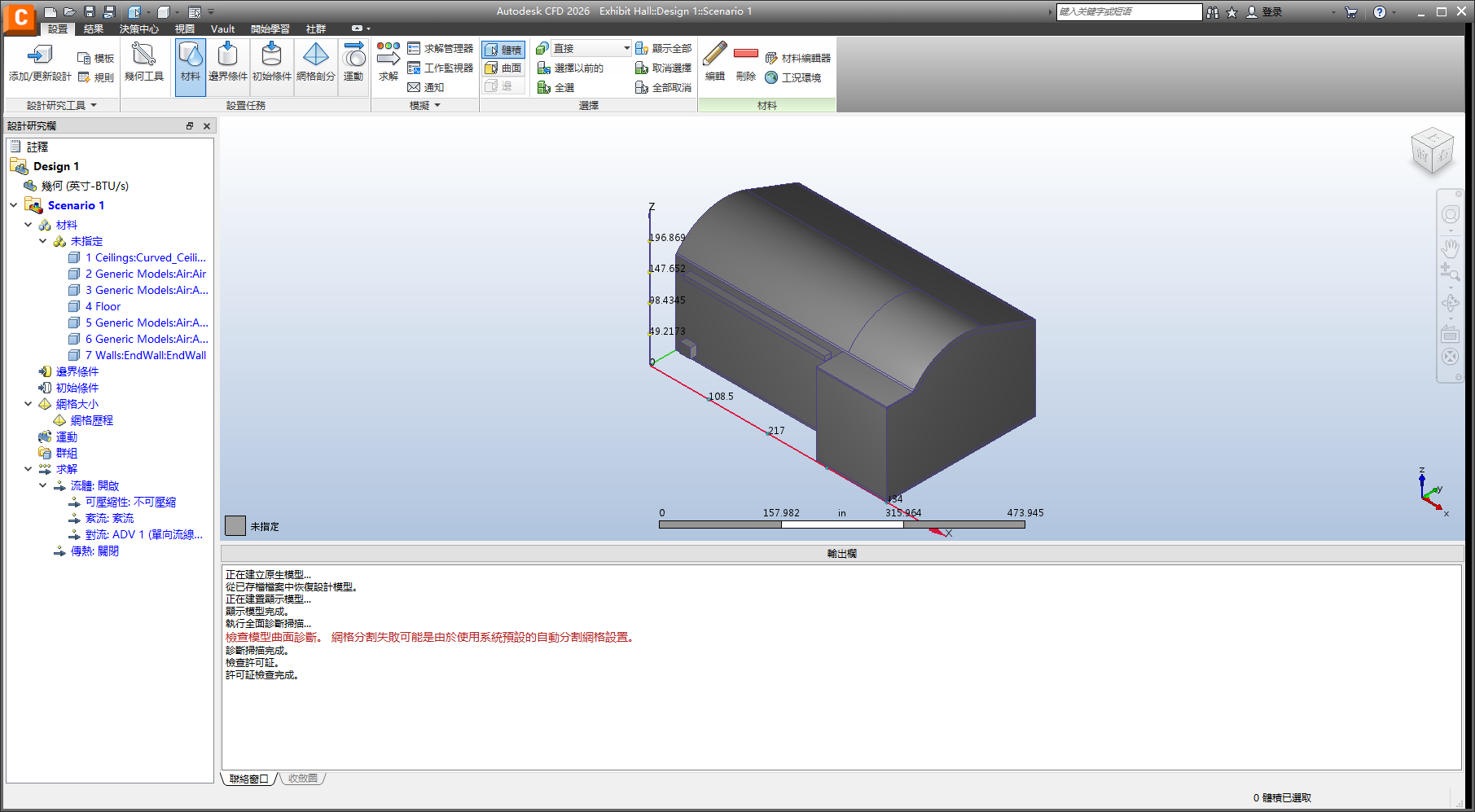Close the 設計研究欄 panel

click(207, 126)
